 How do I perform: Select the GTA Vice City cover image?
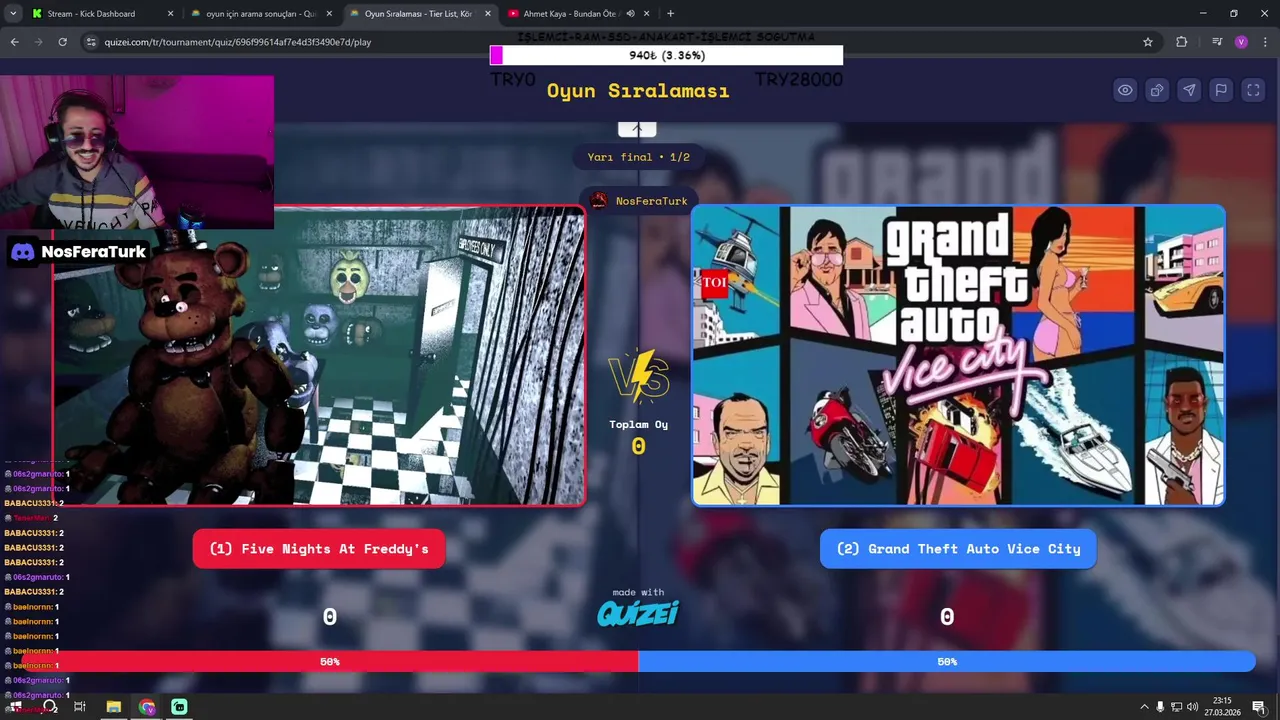pyautogui.click(x=958, y=356)
